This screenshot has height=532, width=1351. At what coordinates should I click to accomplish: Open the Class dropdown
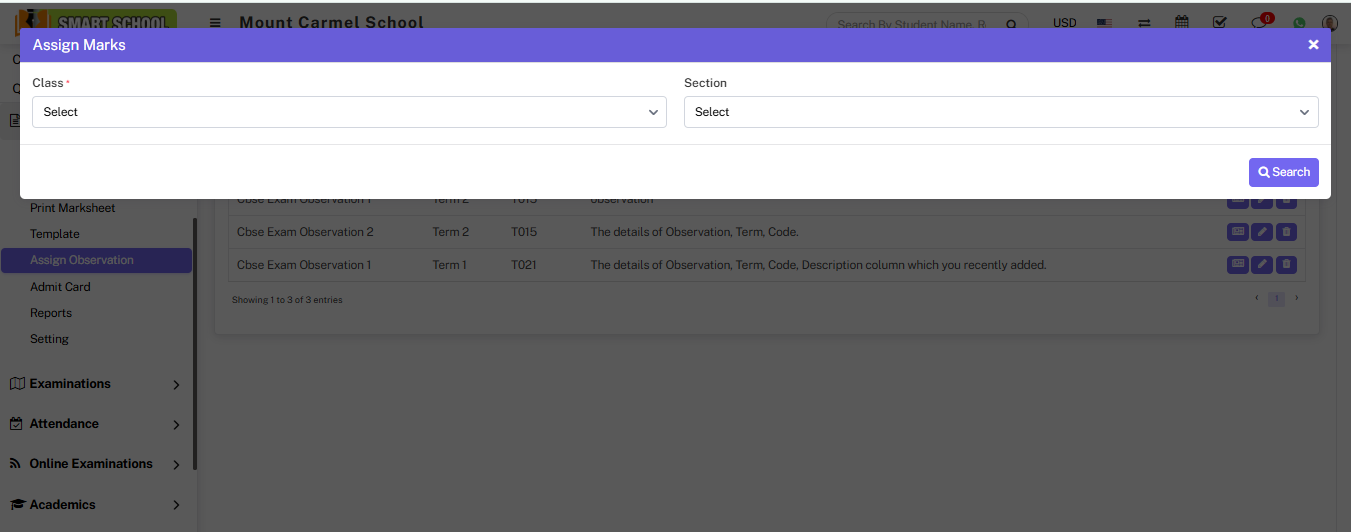tap(349, 112)
